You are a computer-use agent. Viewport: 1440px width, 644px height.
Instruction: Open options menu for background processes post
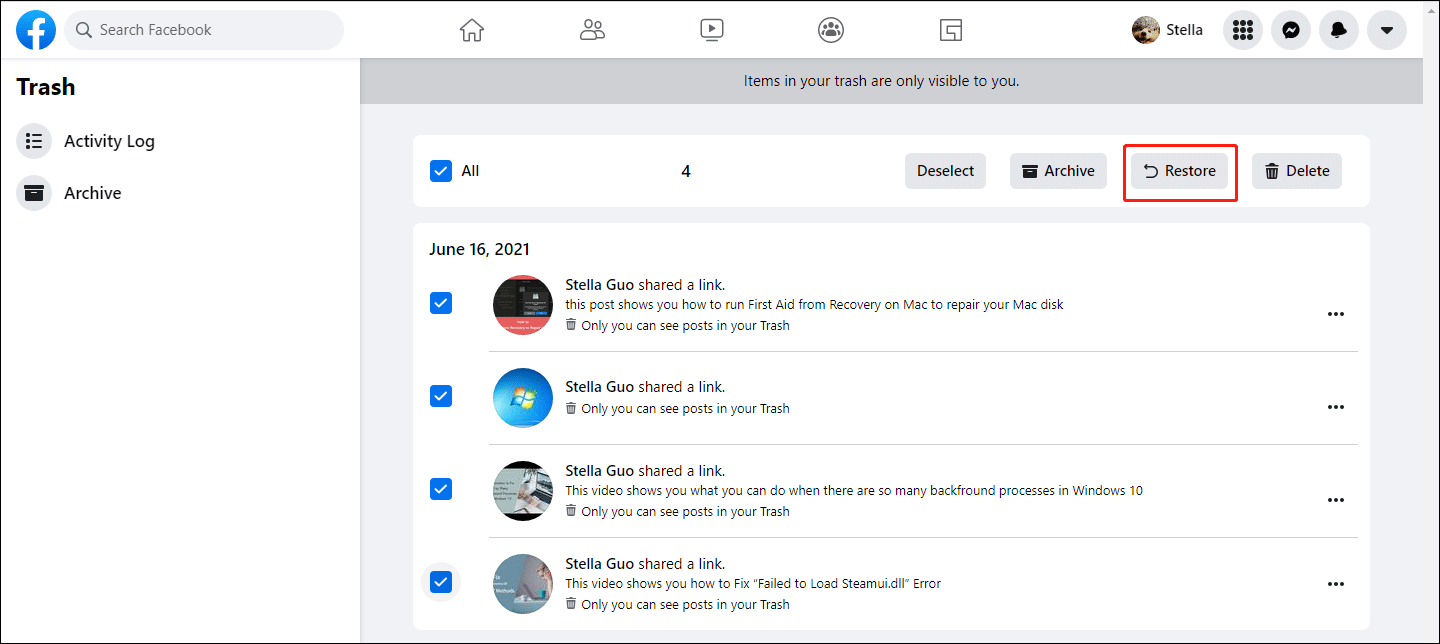(1335, 500)
